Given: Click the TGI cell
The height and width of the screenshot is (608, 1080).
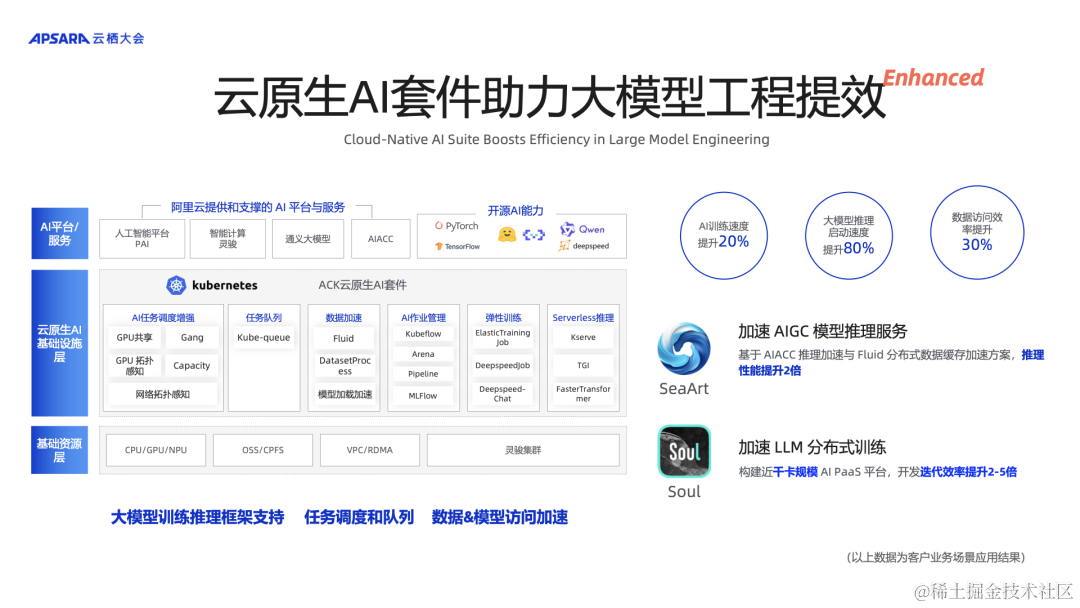Looking at the screenshot, I should (x=583, y=366).
